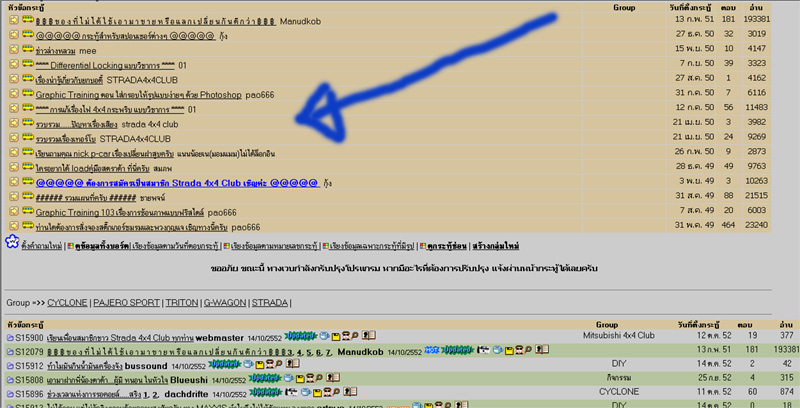This screenshot has height=408, width=800.
Task: Go to page 5 of thread S12079
Action: (308, 352)
